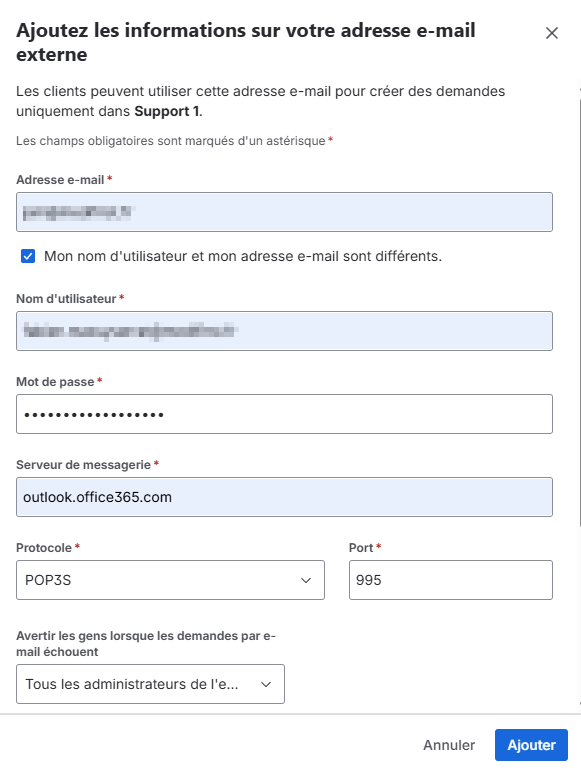
Task: Focus the Adresse e-mail input field
Action: pos(284,212)
